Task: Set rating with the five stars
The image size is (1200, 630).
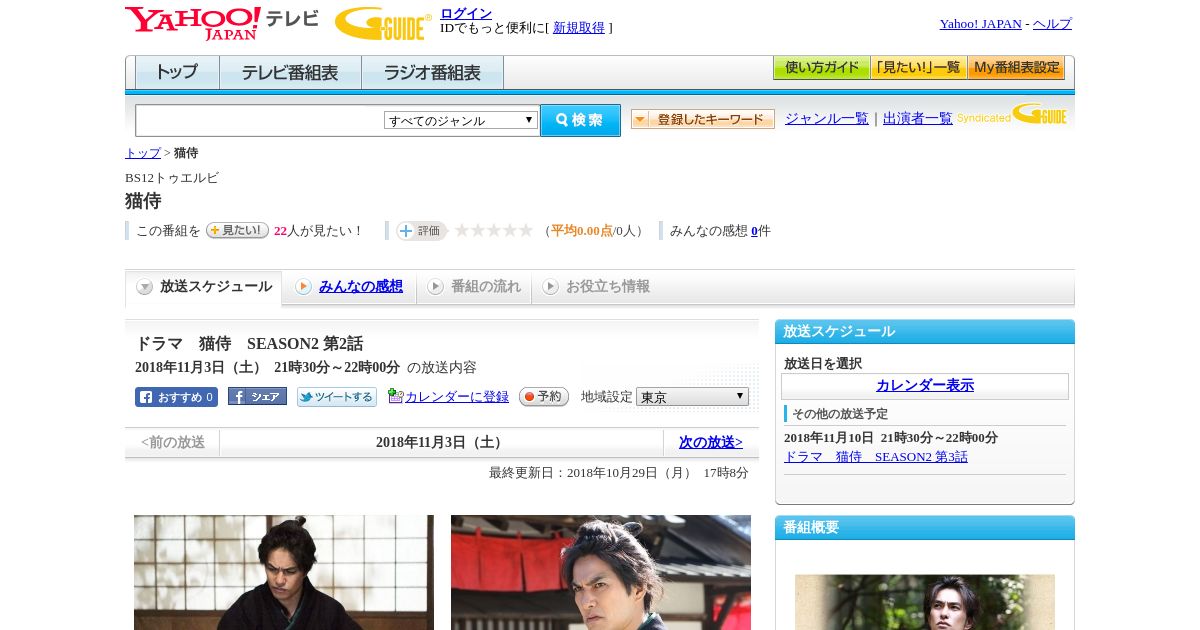Action: pos(494,230)
